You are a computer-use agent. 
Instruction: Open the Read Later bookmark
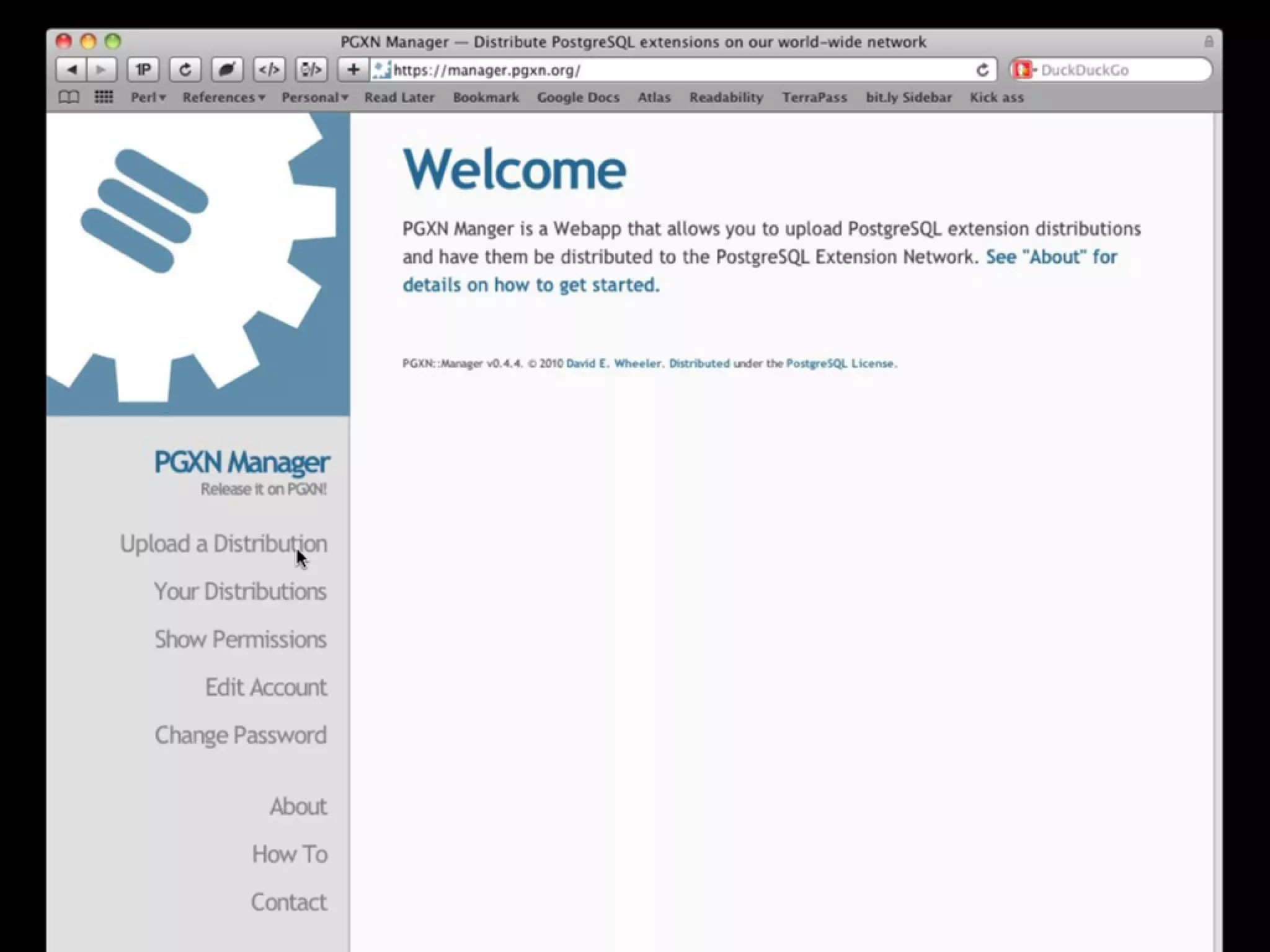[x=399, y=97]
